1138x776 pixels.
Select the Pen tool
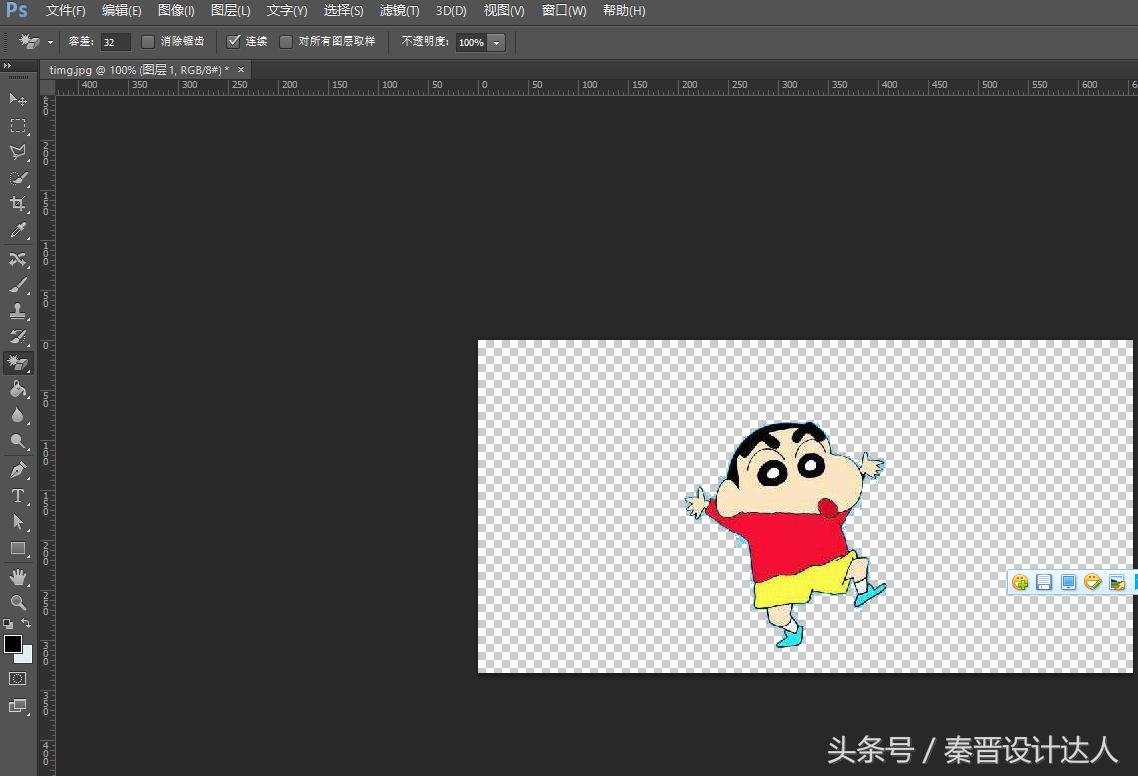coord(18,470)
